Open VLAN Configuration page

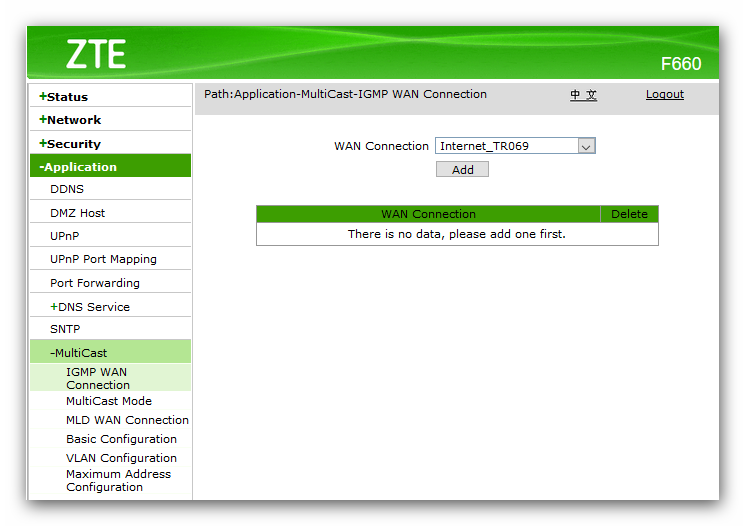[x=121, y=458]
